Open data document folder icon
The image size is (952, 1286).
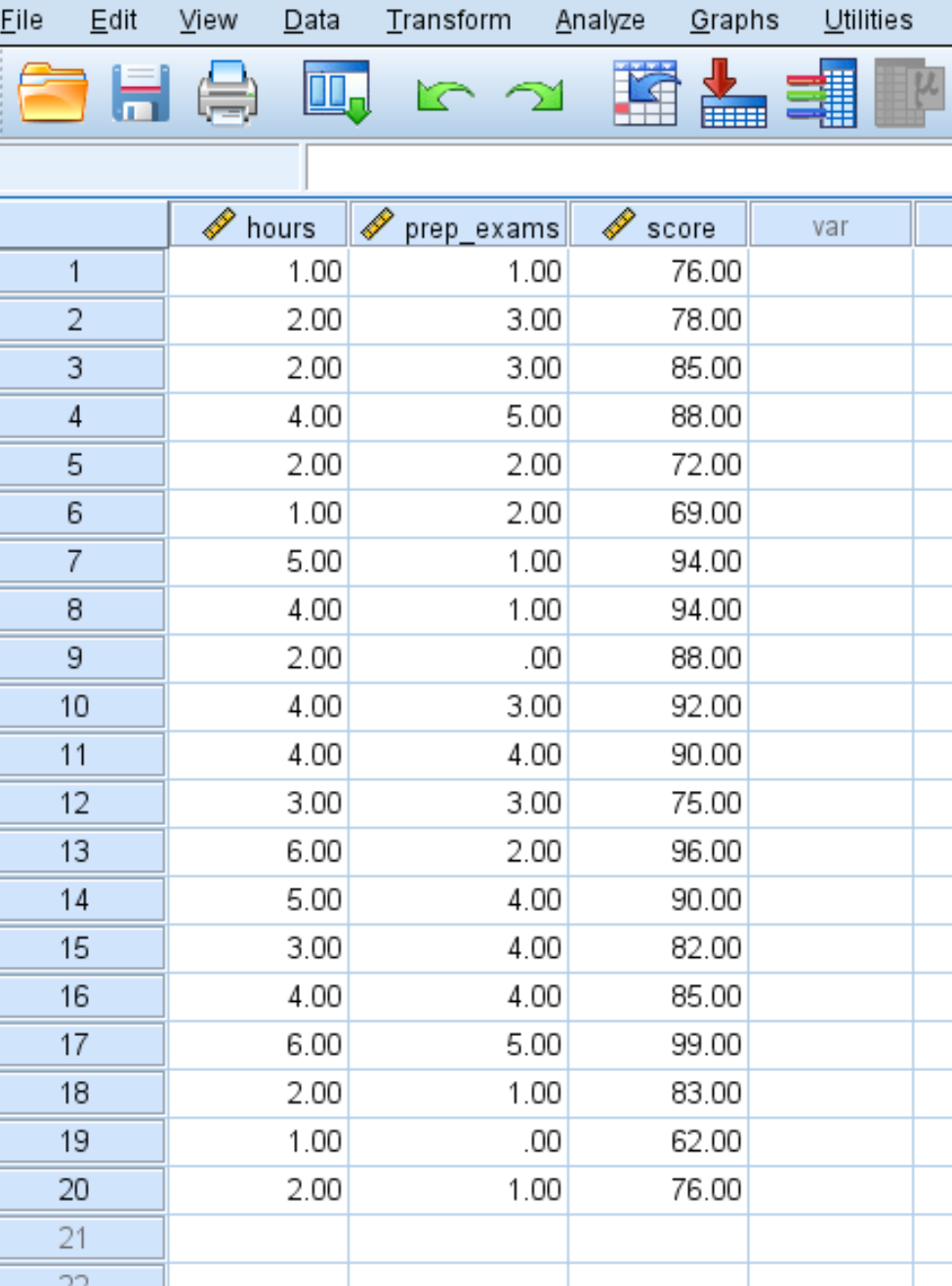pyautogui.click(x=53, y=93)
